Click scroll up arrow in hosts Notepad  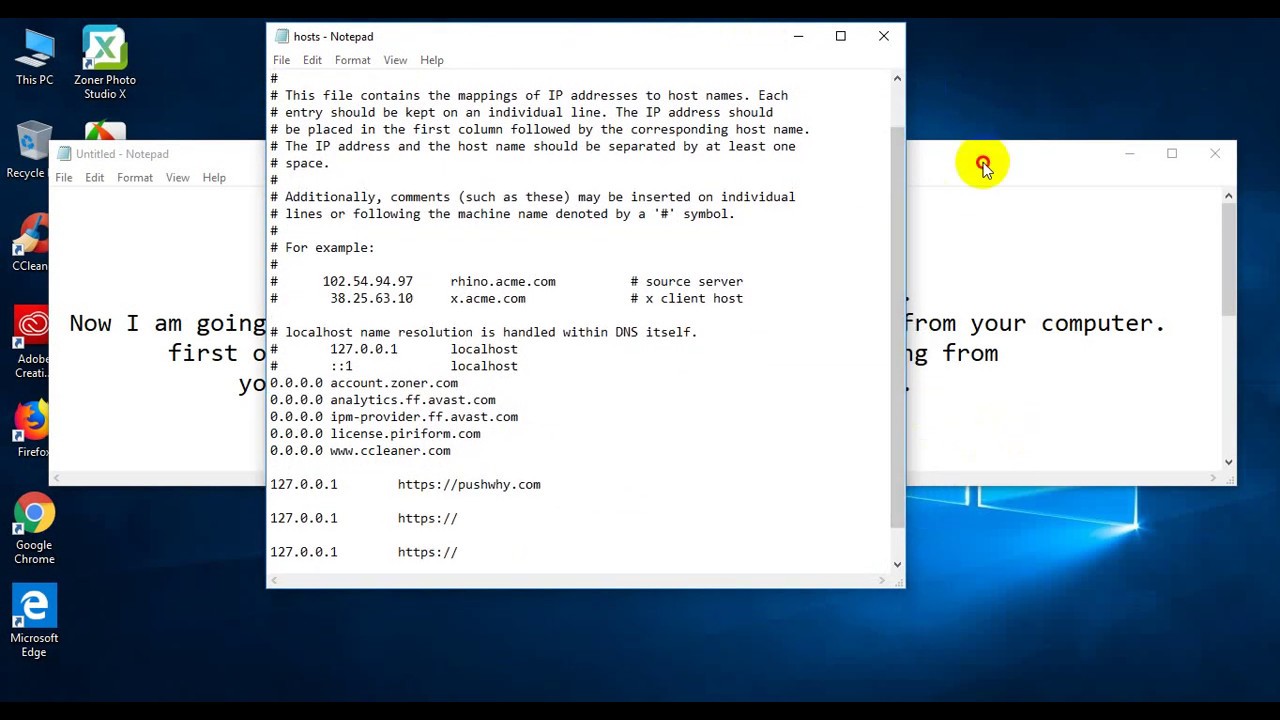point(897,78)
